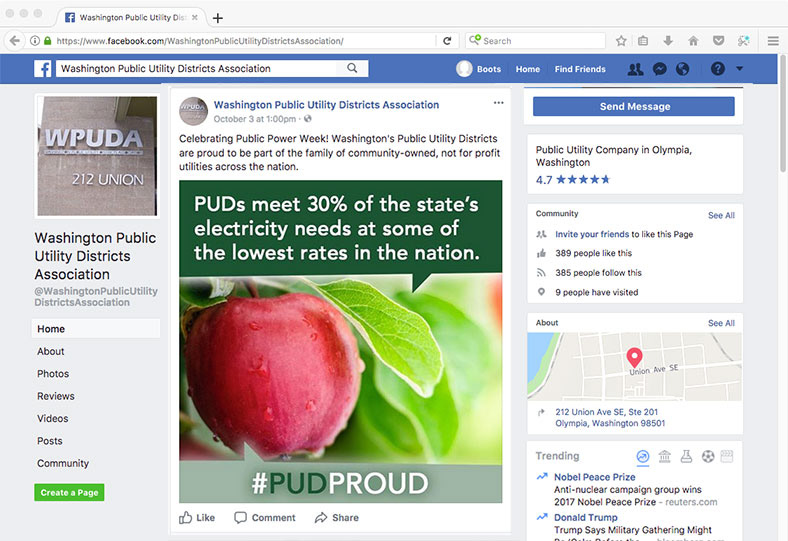
Task: Click the browser back arrow
Action: pyautogui.click(x=15, y=41)
